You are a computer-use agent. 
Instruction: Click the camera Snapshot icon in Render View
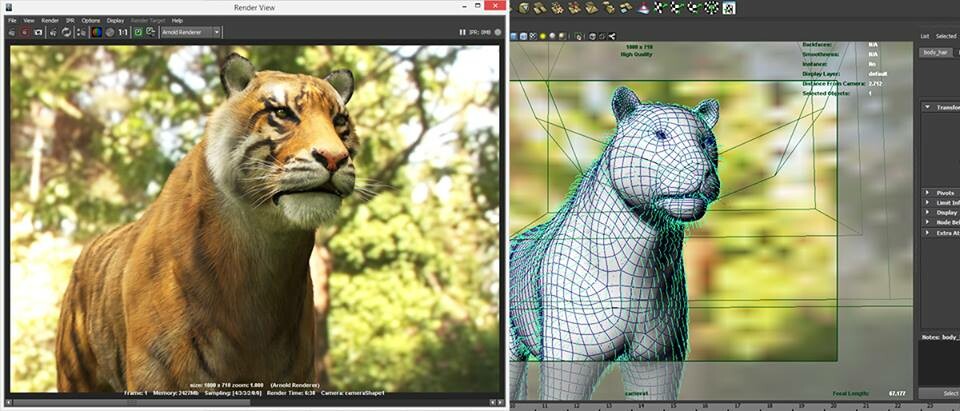click(x=38, y=32)
